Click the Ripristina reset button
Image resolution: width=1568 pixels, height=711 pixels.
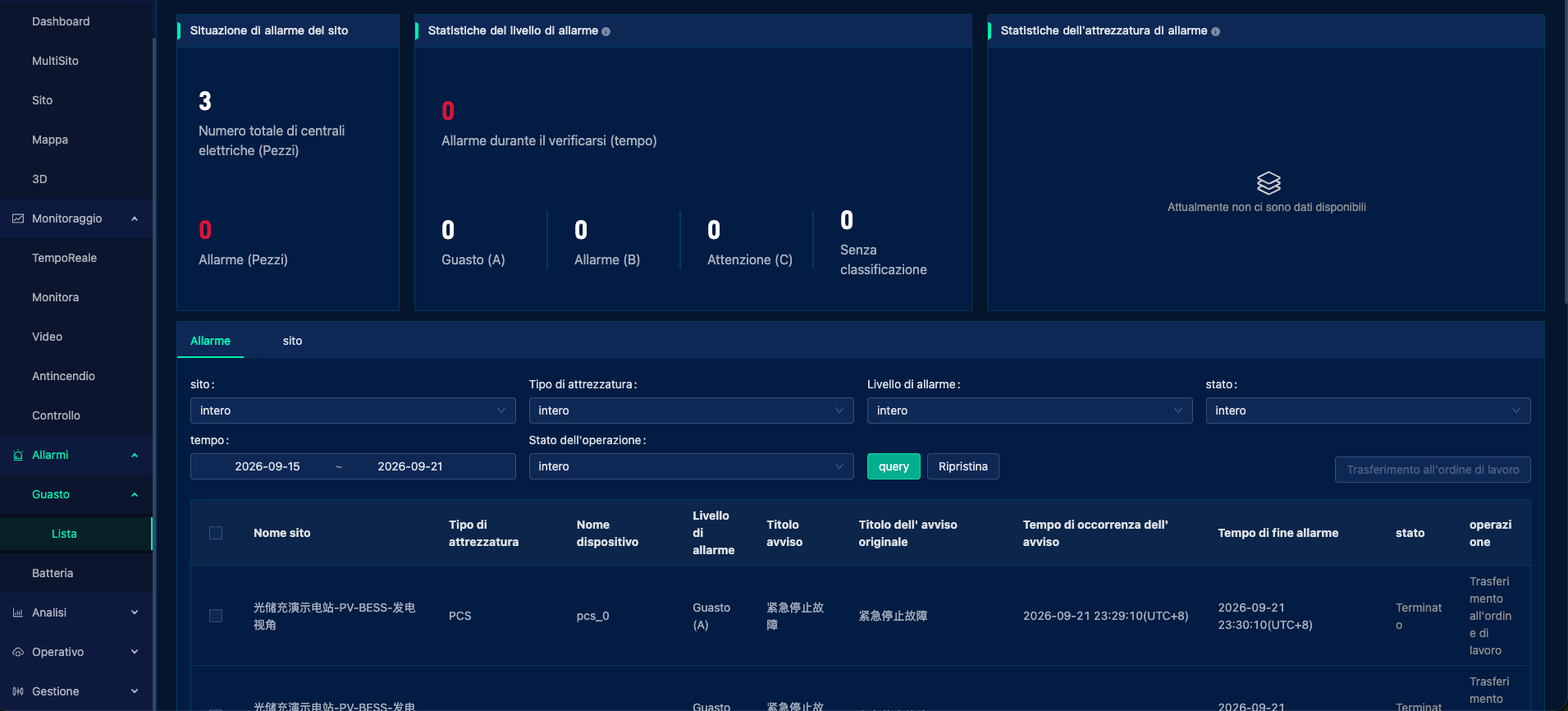(963, 466)
